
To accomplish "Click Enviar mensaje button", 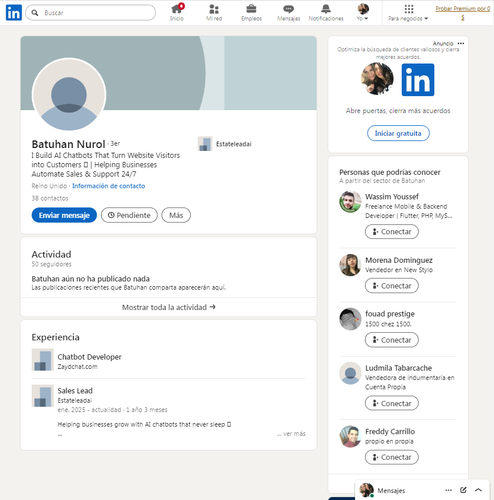I will tap(64, 215).
